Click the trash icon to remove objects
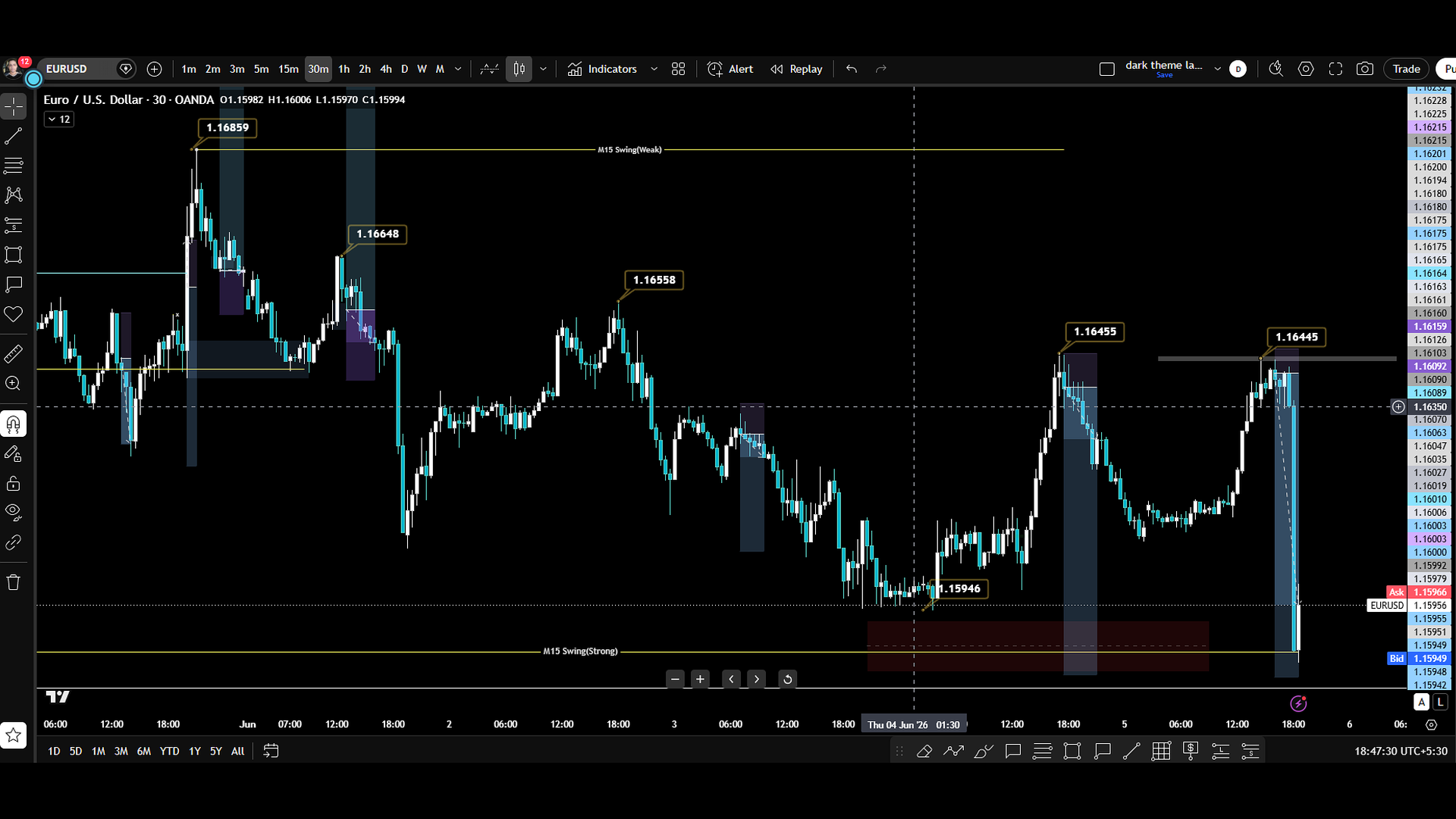Screen dimensions: 1456x819 click(x=14, y=582)
